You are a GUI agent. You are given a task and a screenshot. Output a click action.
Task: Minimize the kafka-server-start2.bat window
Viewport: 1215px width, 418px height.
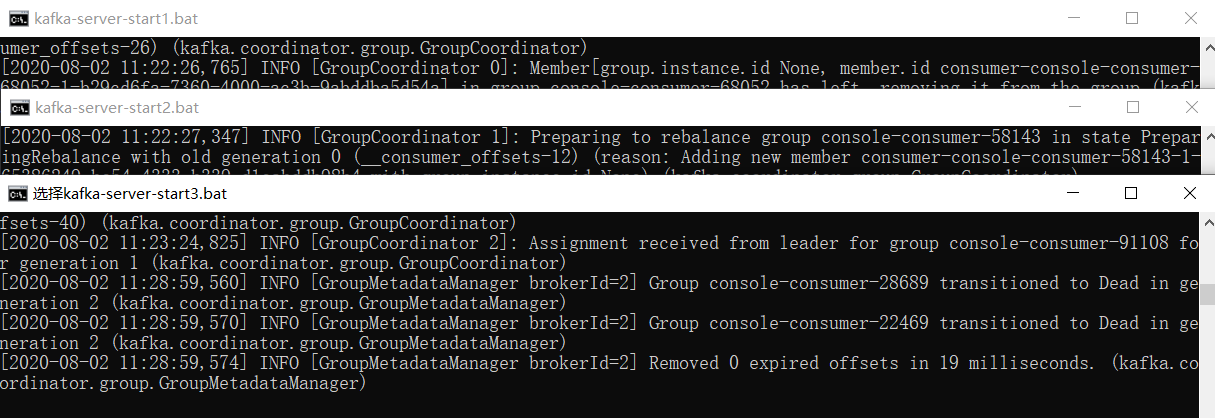tap(1074, 107)
